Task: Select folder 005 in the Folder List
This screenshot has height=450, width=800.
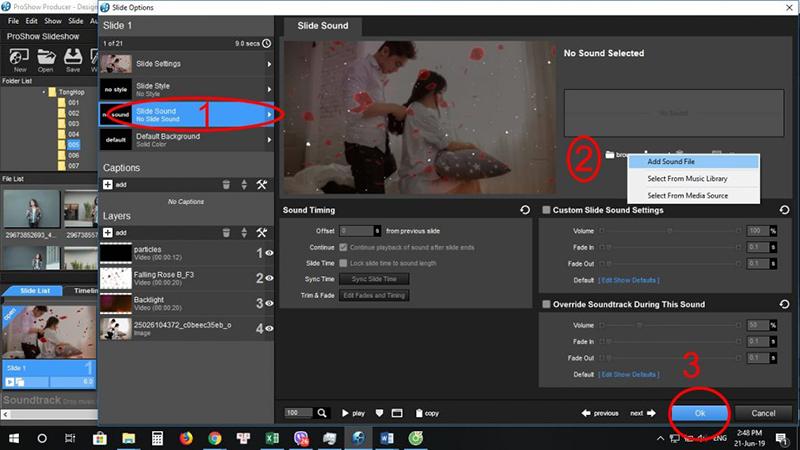Action: [x=73, y=145]
